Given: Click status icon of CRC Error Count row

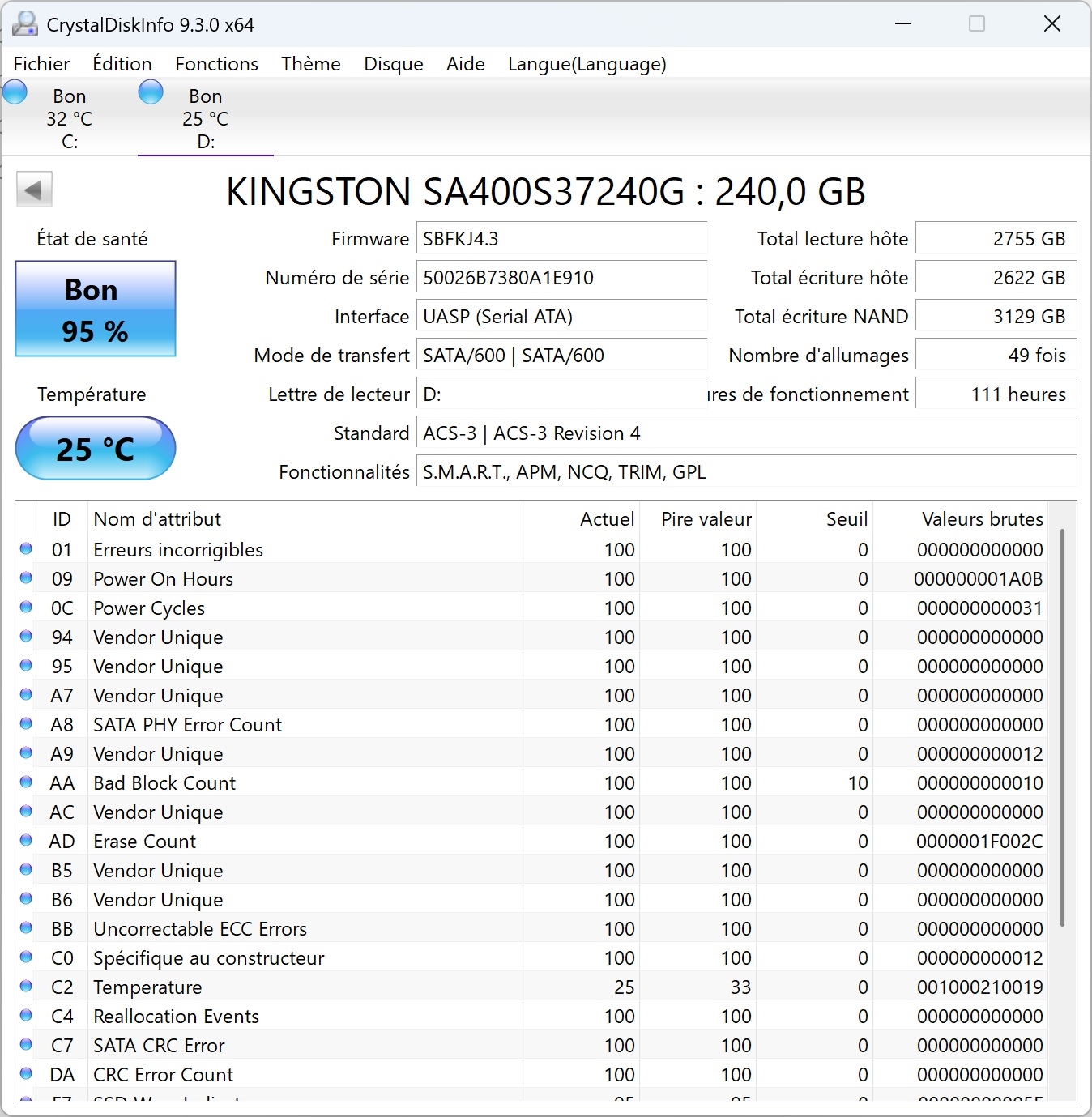Looking at the screenshot, I should pyautogui.click(x=26, y=1074).
